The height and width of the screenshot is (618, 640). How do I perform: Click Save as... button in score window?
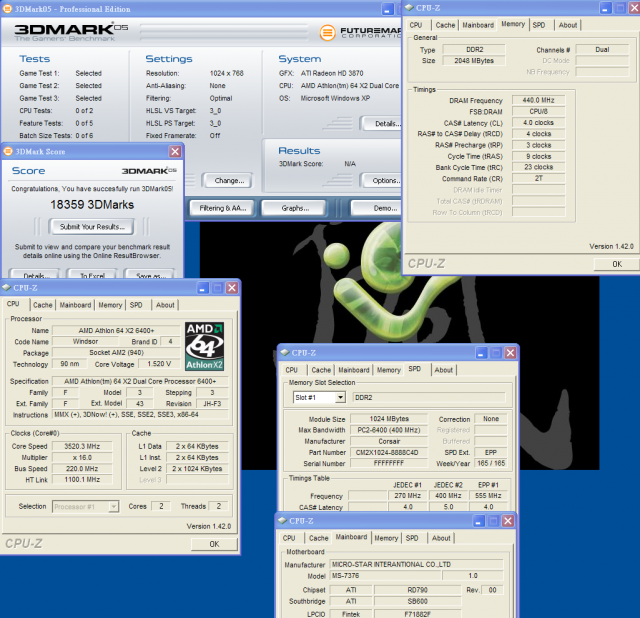tap(150, 275)
